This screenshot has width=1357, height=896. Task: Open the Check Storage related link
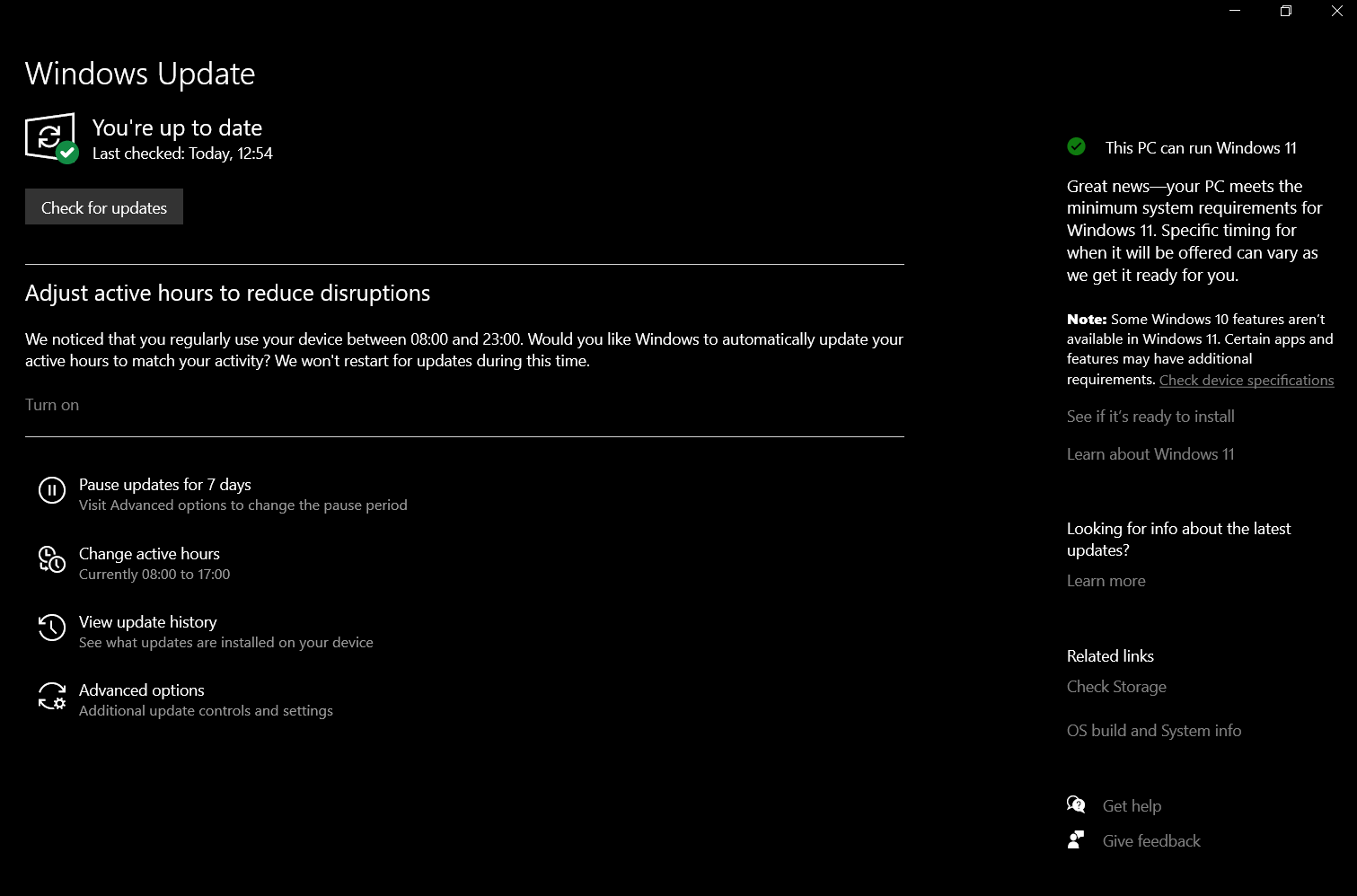[1116, 687]
